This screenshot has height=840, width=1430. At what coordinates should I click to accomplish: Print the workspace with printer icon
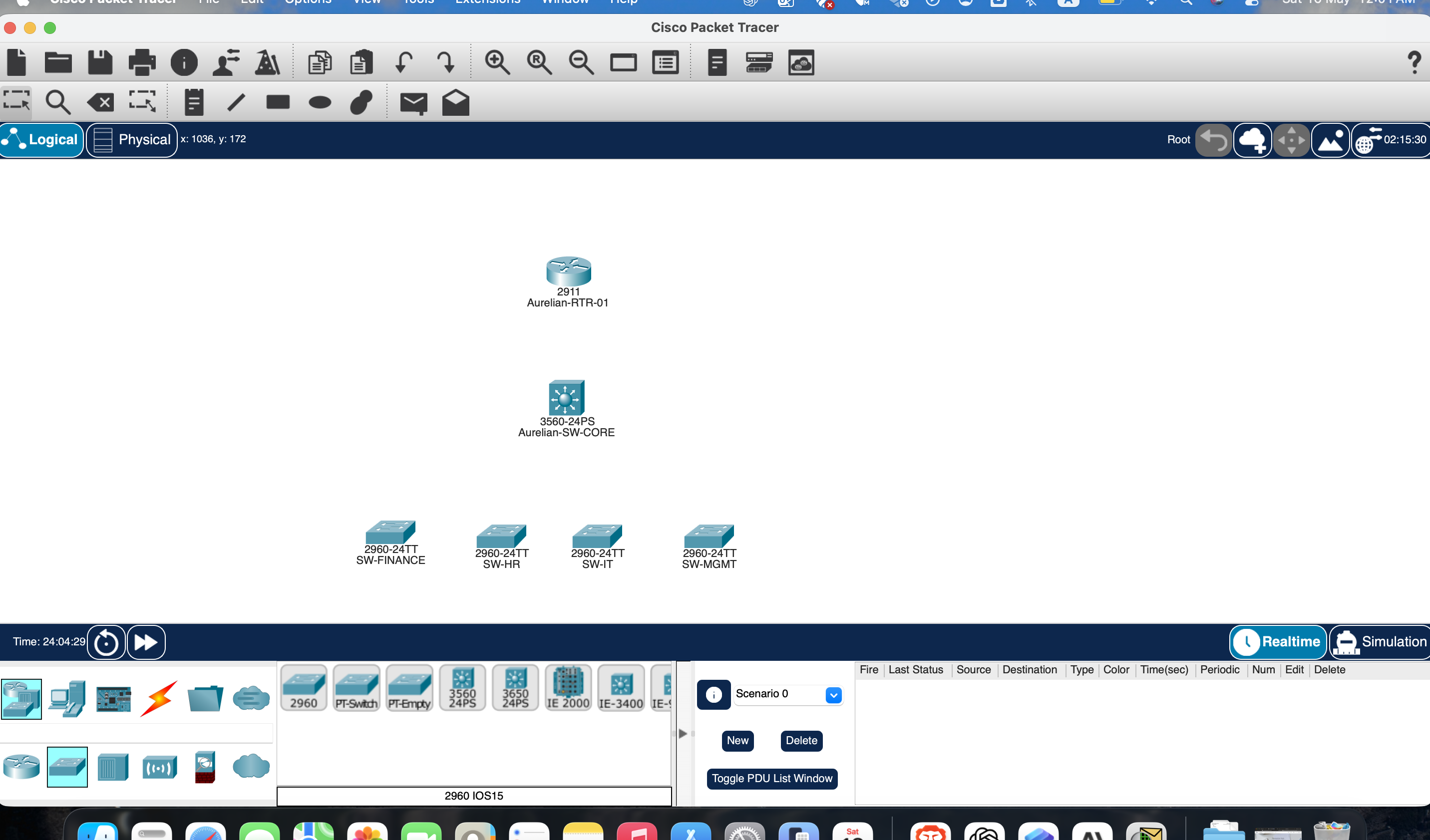[142, 62]
